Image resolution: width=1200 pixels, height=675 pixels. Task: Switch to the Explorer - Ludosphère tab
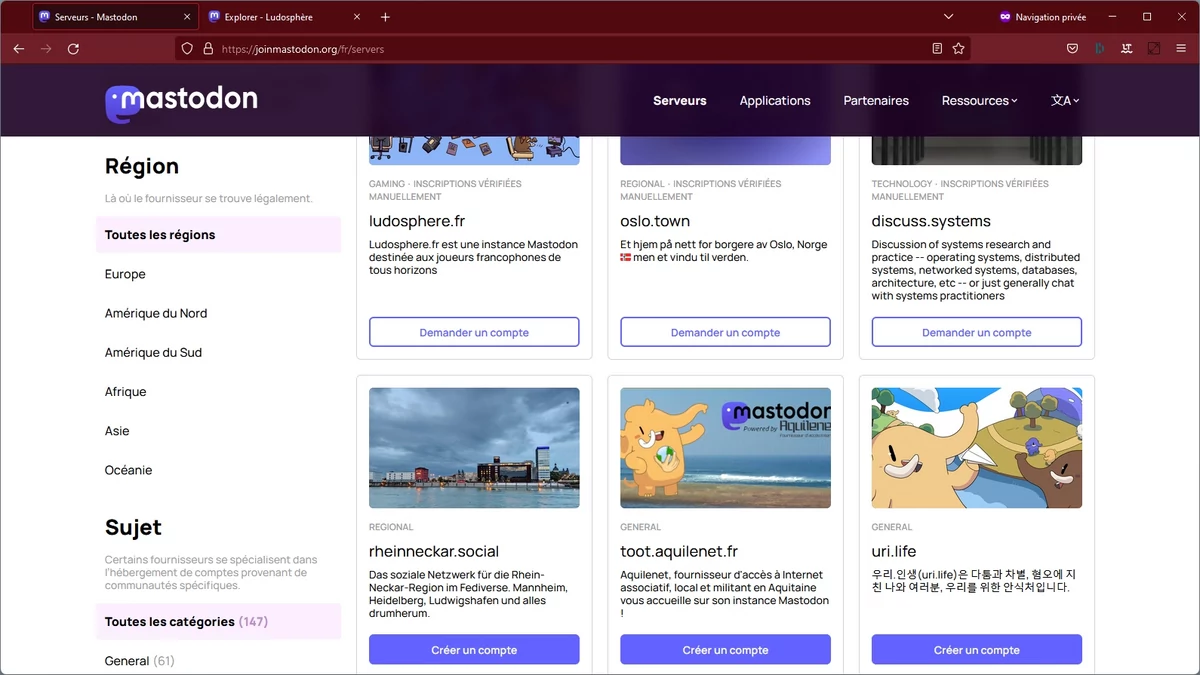click(x=285, y=17)
